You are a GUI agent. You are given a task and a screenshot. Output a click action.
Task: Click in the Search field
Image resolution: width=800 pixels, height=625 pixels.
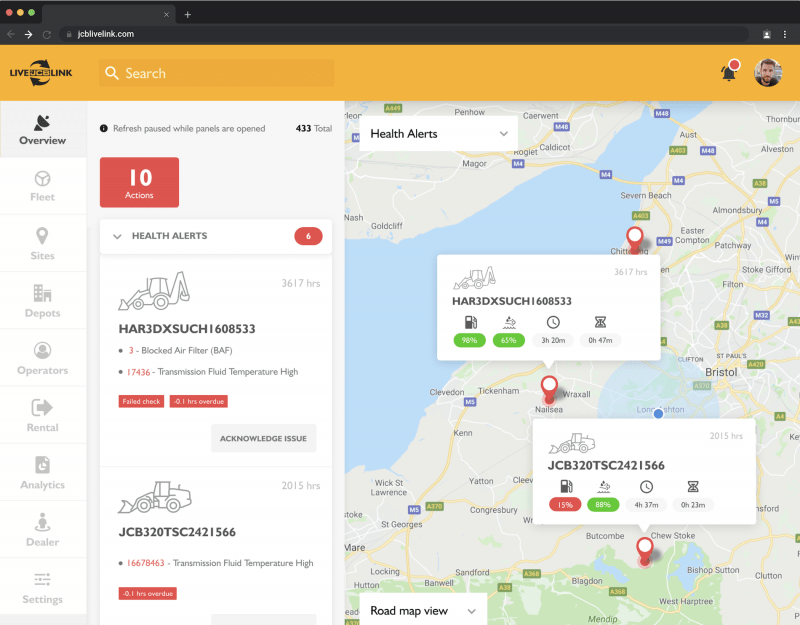pyautogui.click(x=215, y=73)
